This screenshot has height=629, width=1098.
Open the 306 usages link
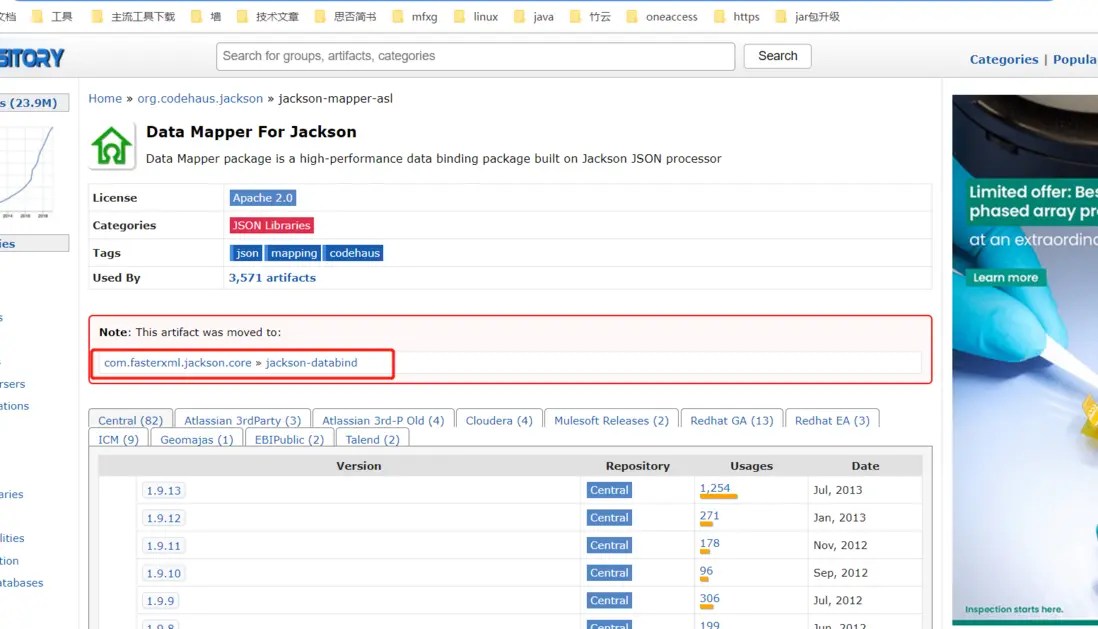tap(709, 598)
